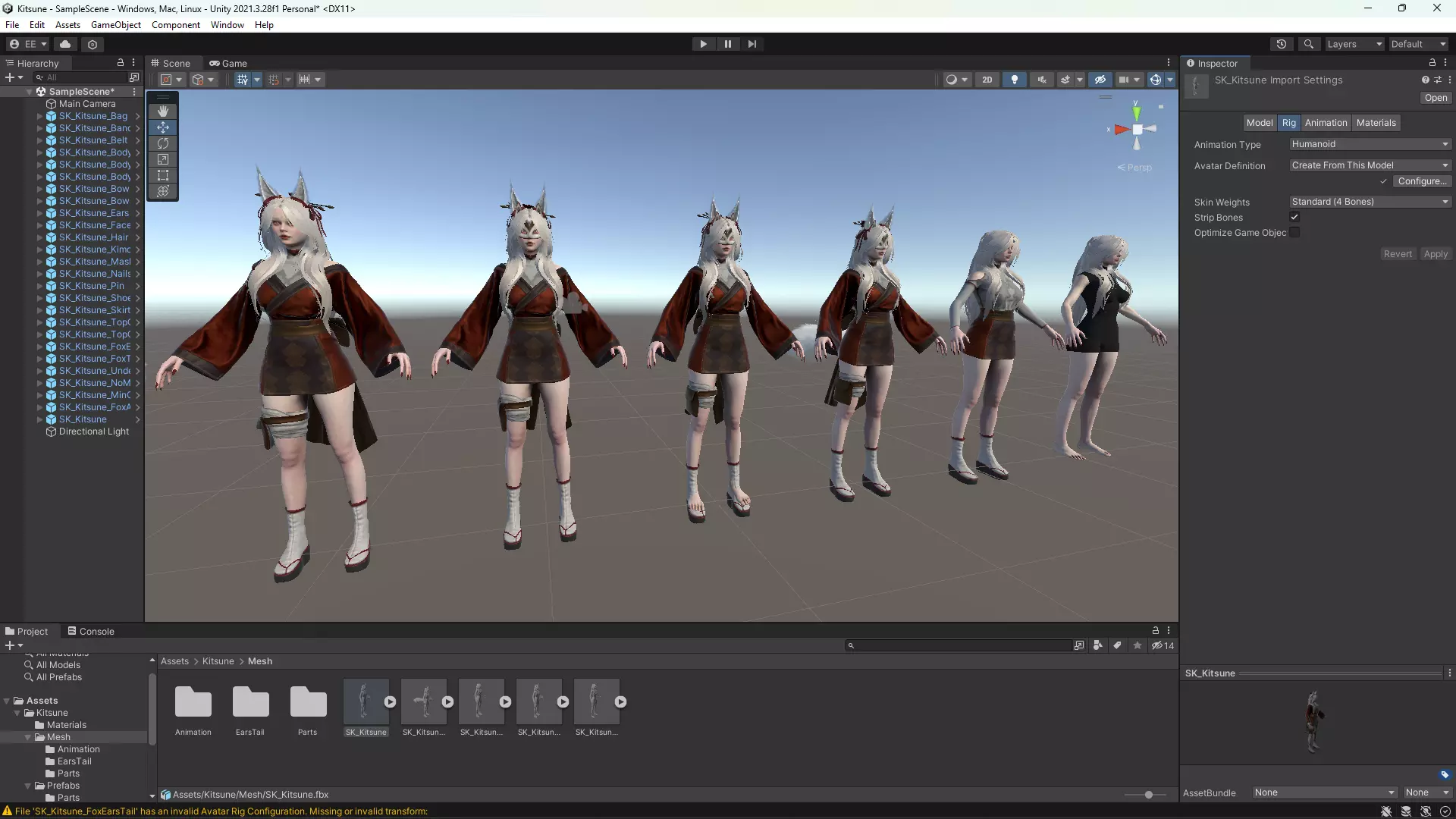Image resolution: width=1456 pixels, height=819 pixels.
Task: Toggle 2D view mode
Action: pos(987,80)
